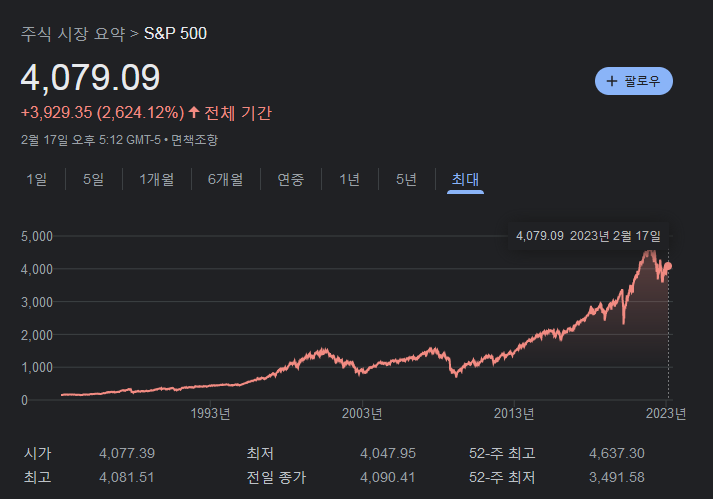Screen dimensions: 713x499
Task: Select the 5일 time range tab
Action: coord(93,179)
